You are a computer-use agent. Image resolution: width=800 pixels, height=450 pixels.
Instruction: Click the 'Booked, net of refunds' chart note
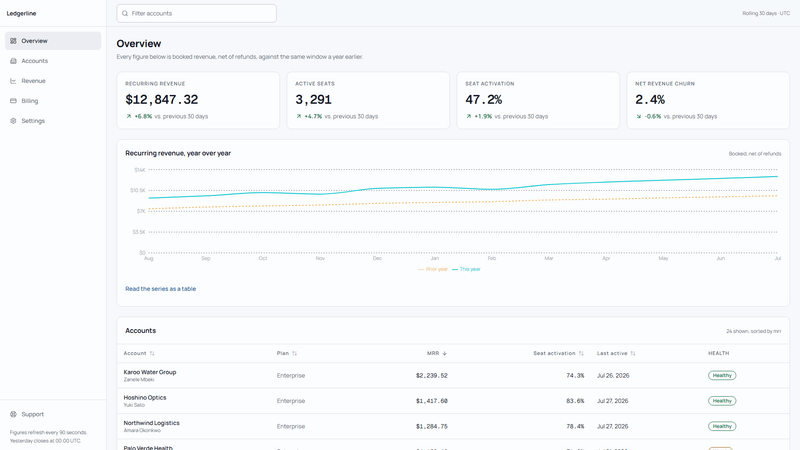pos(755,154)
